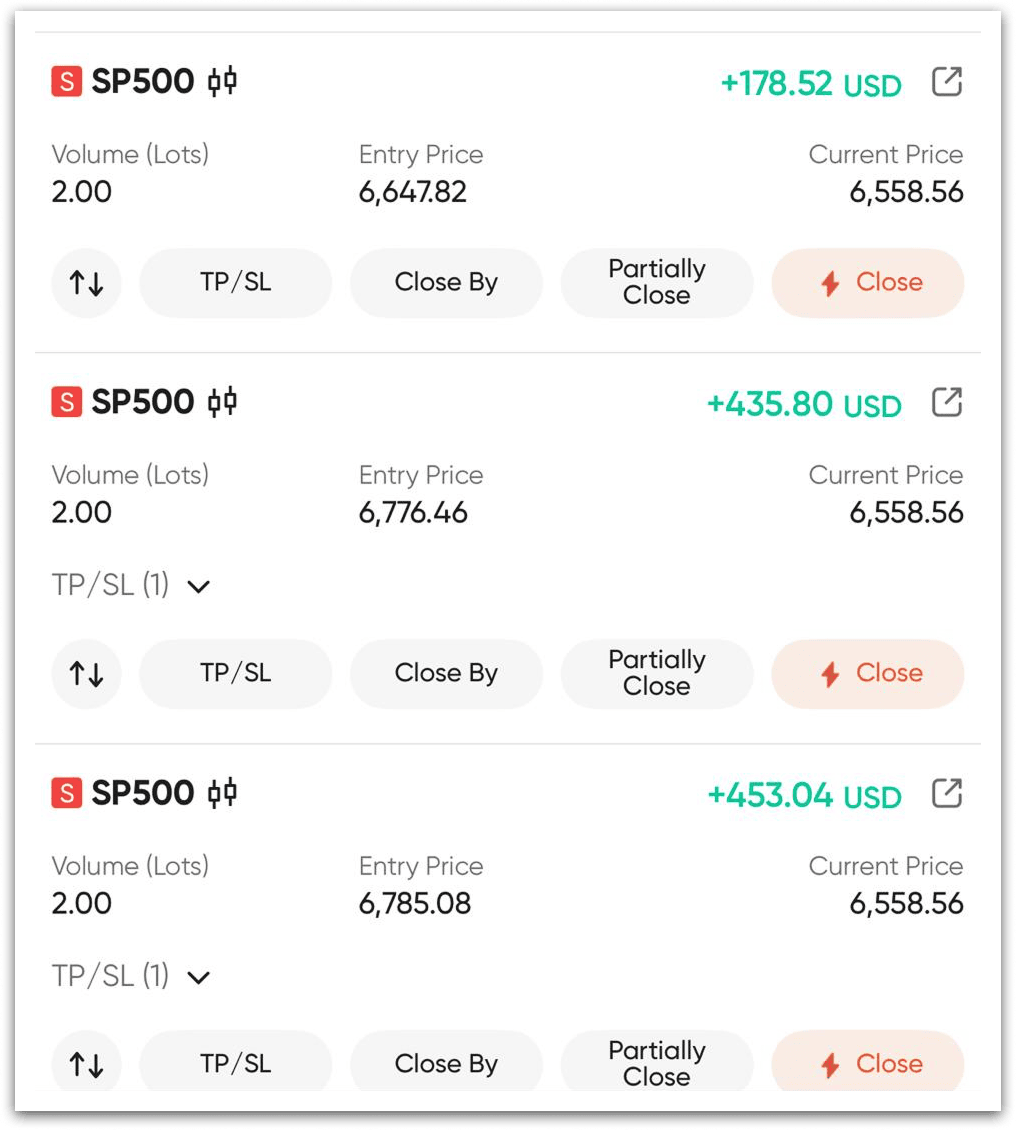The height and width of the screenshot is (1130, 1016).
Task: Click candlestick chart icon on 6,776.46 entry position
Action: 222,402
